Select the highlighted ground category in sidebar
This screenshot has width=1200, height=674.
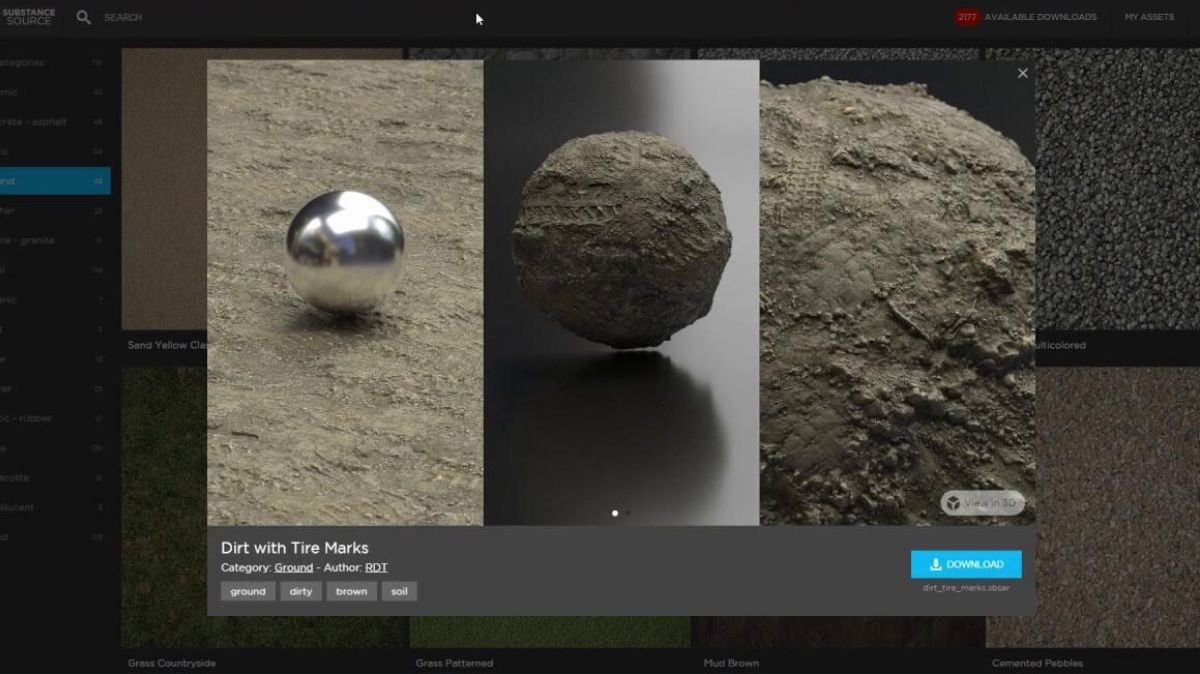[55, 181]
